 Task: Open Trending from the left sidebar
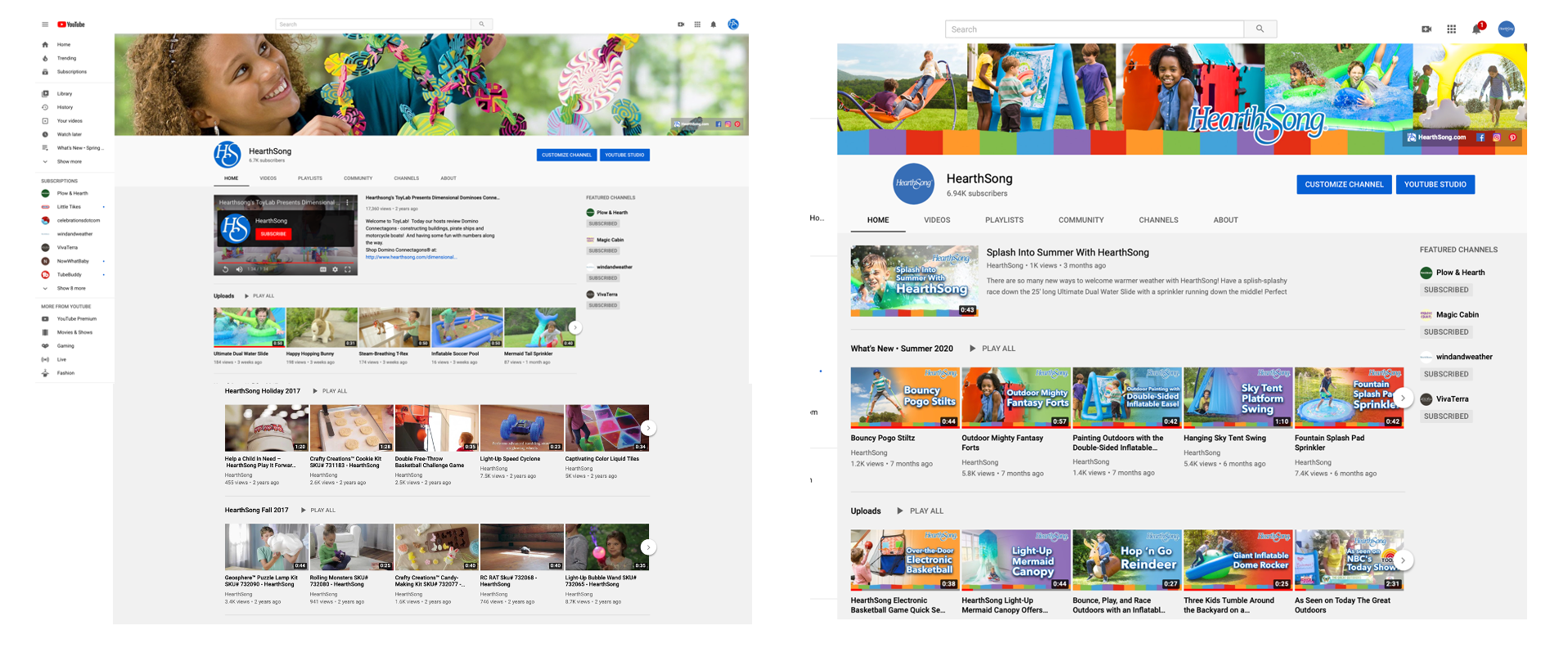point(66,58)
